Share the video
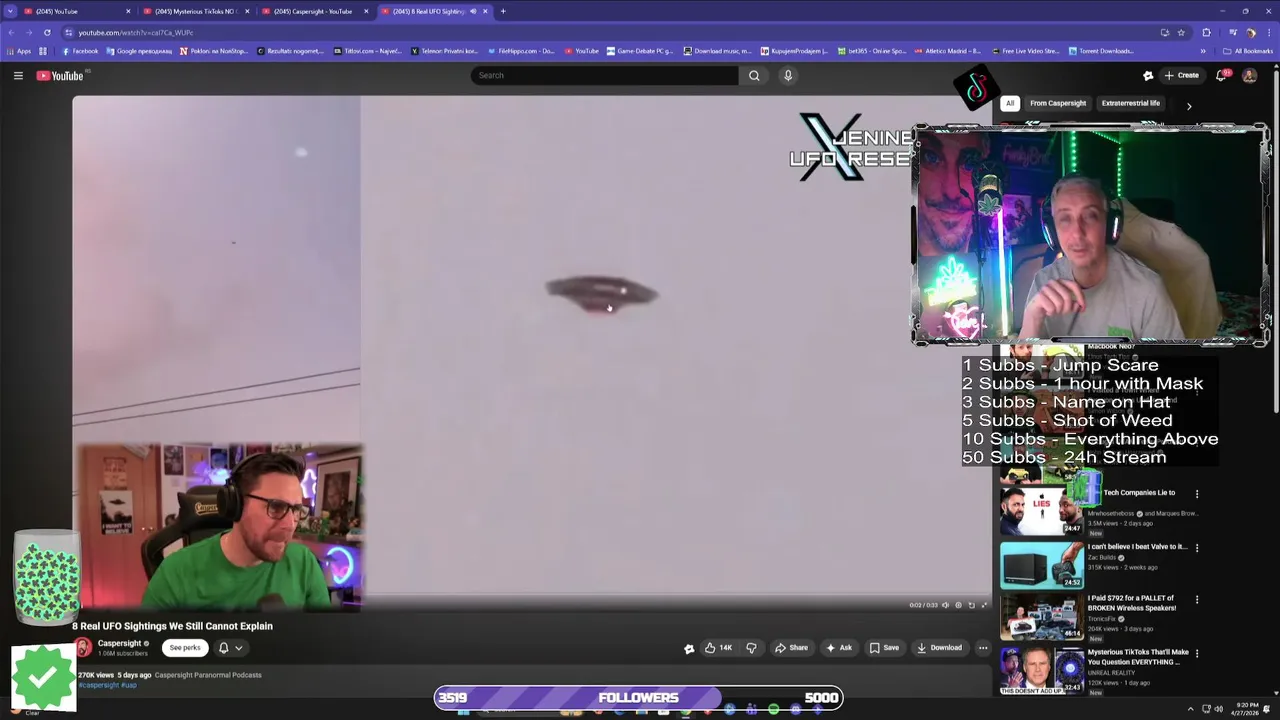The height and width of the screenshot is (720, 1280). tap(791, 648)
